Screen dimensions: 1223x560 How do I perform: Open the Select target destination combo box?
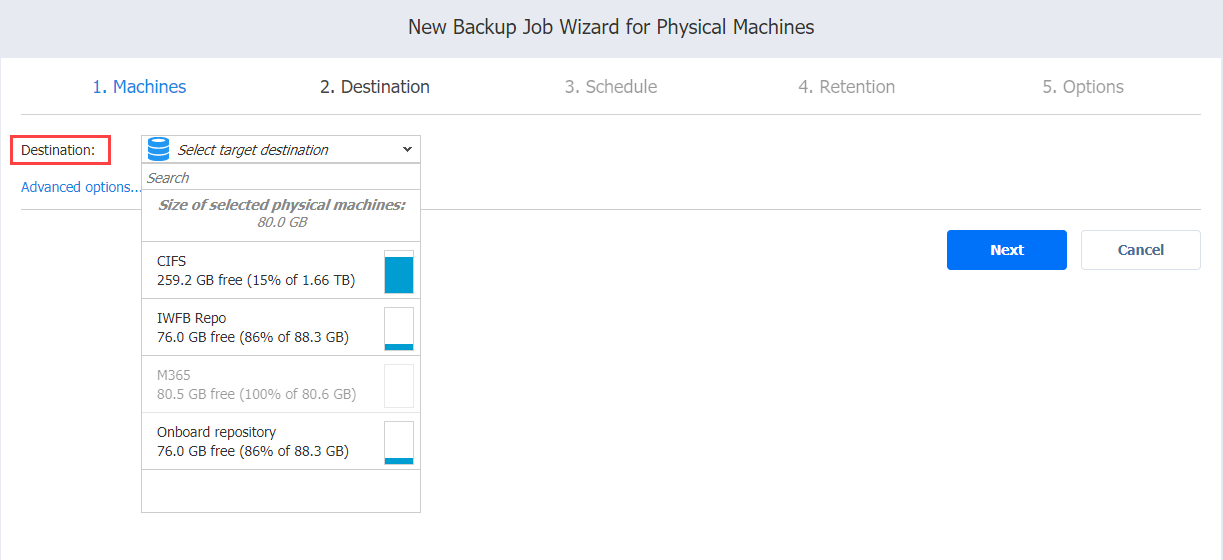tap(281, 149)
